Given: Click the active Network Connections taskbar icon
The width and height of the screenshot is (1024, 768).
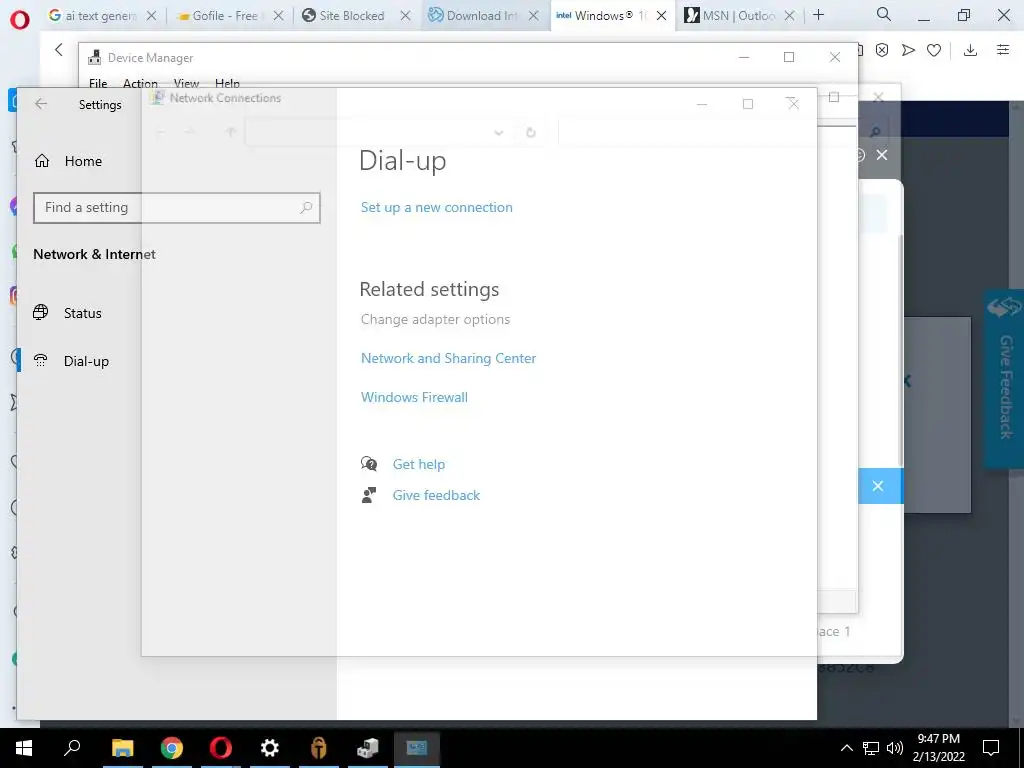Looking at the screenshot, I should coord(417,748).
